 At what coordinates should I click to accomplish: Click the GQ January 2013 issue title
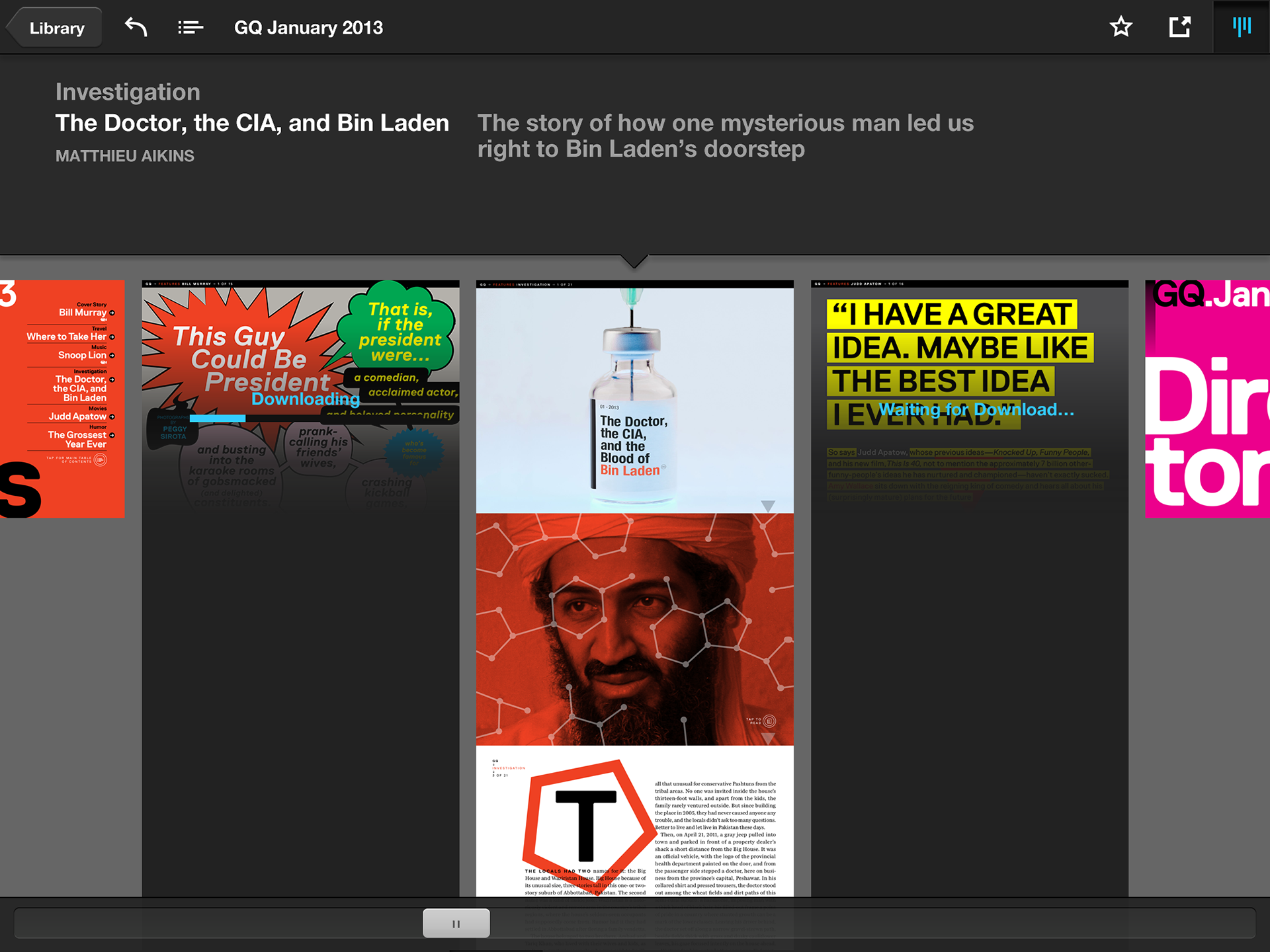[308, 28]
